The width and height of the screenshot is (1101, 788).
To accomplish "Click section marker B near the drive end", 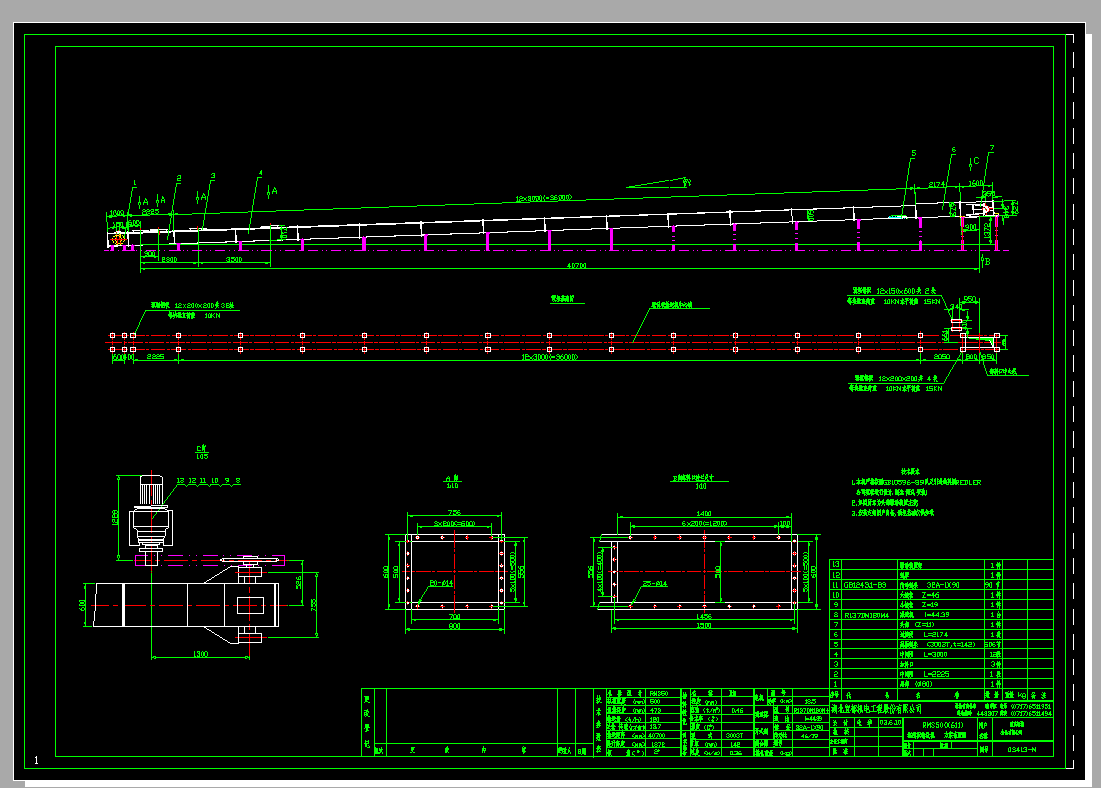I will tap(987, 261).
